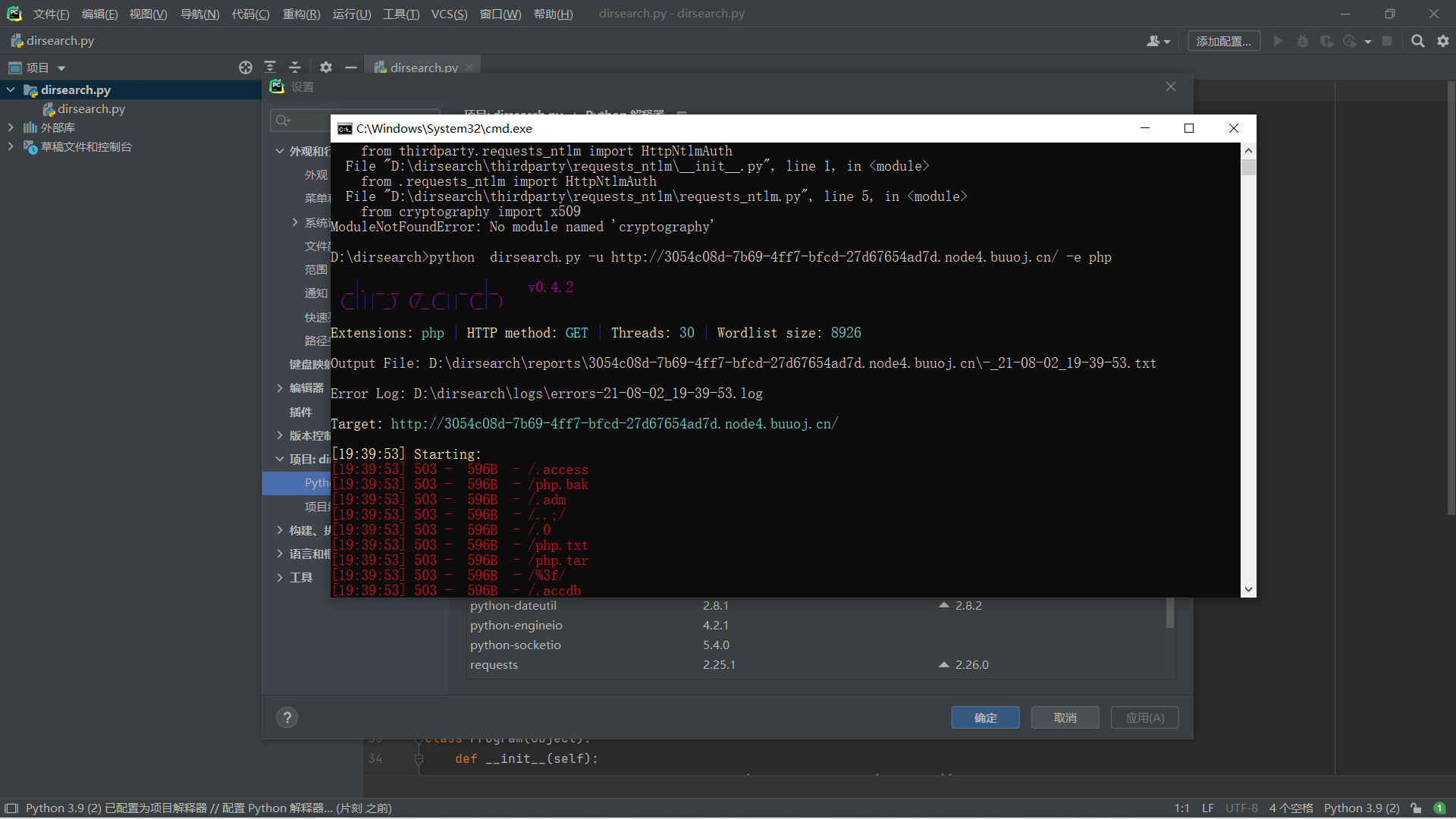Viewport: 1456px width, 819px height.
Task: Click the collapse all icon in project panel
Action: 295,67
